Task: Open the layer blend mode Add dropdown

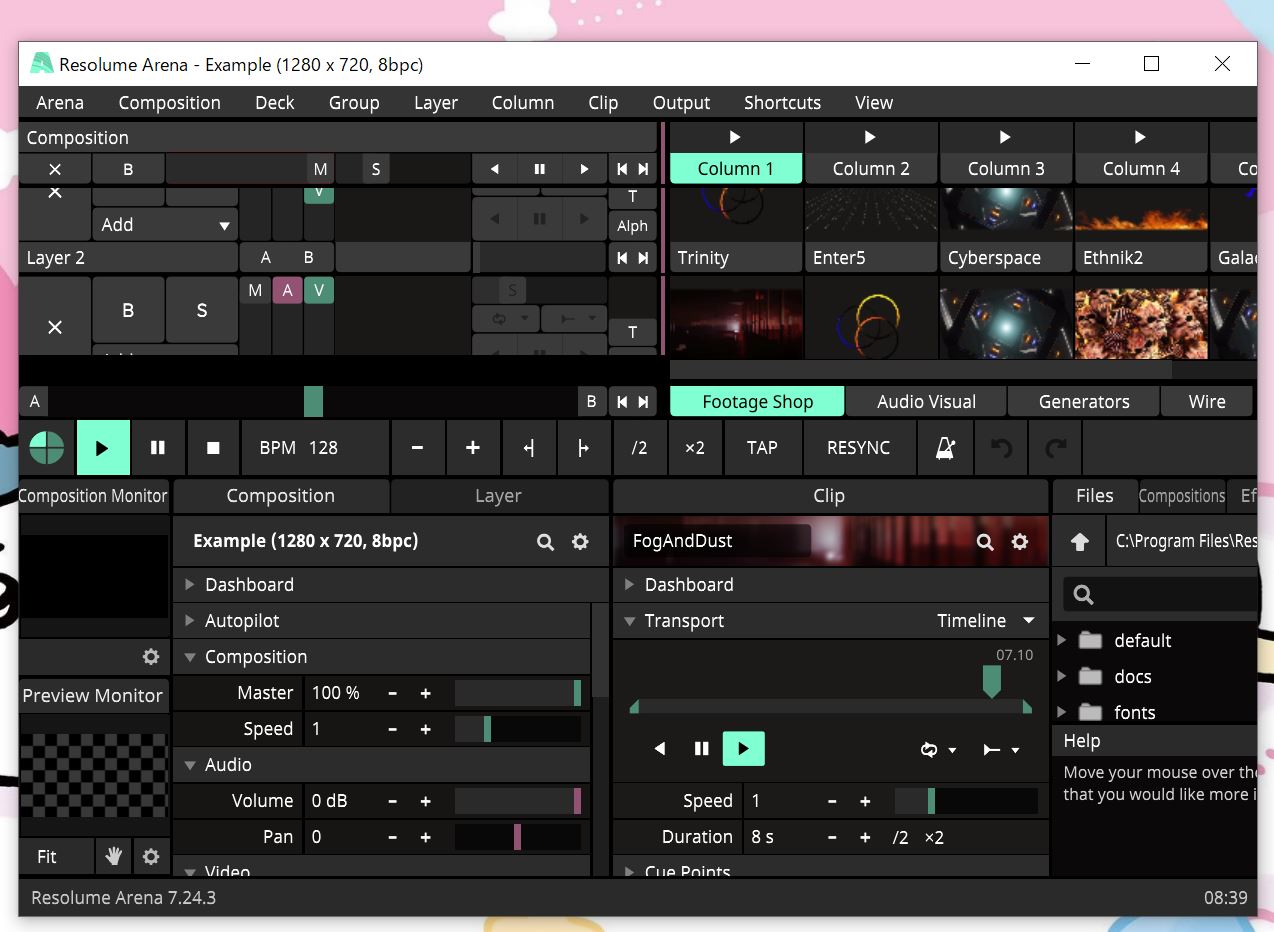Action: click(165, 225)
